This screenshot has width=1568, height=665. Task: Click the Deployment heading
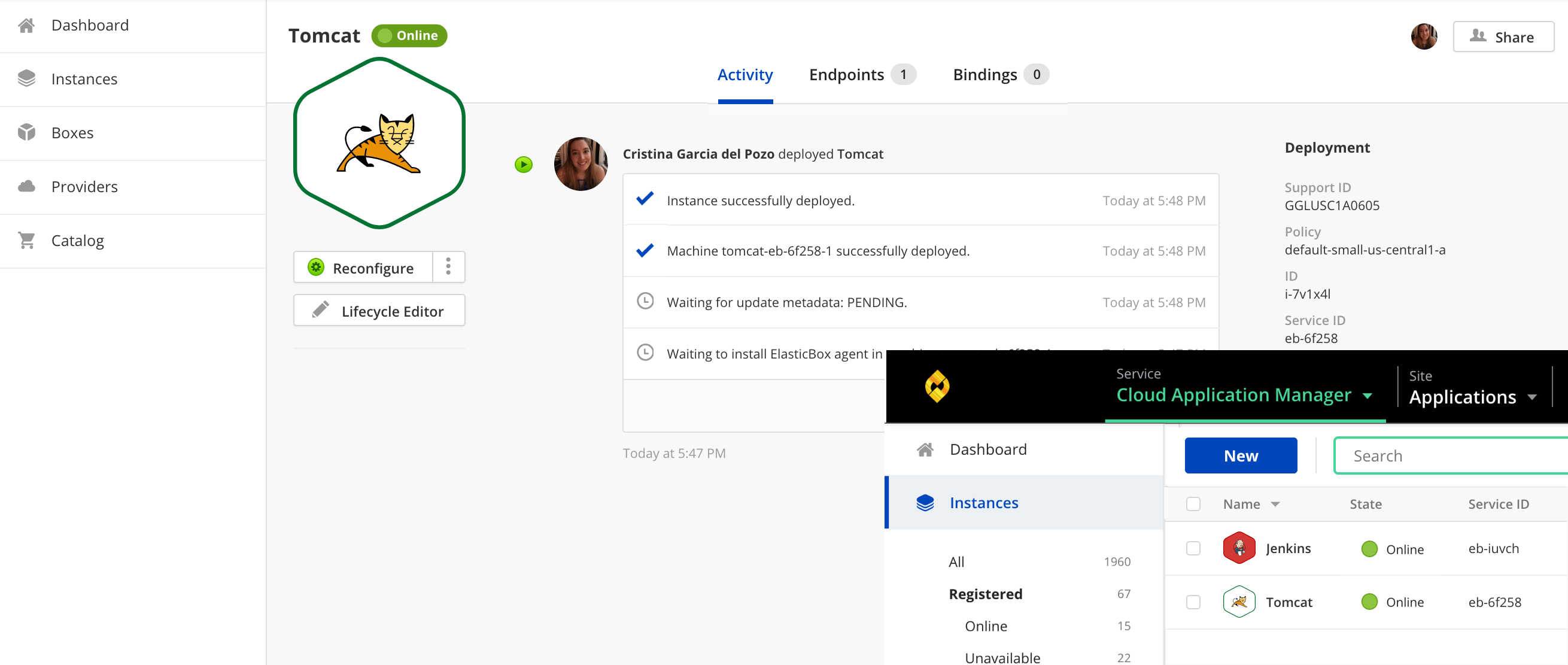[1327, 147]
